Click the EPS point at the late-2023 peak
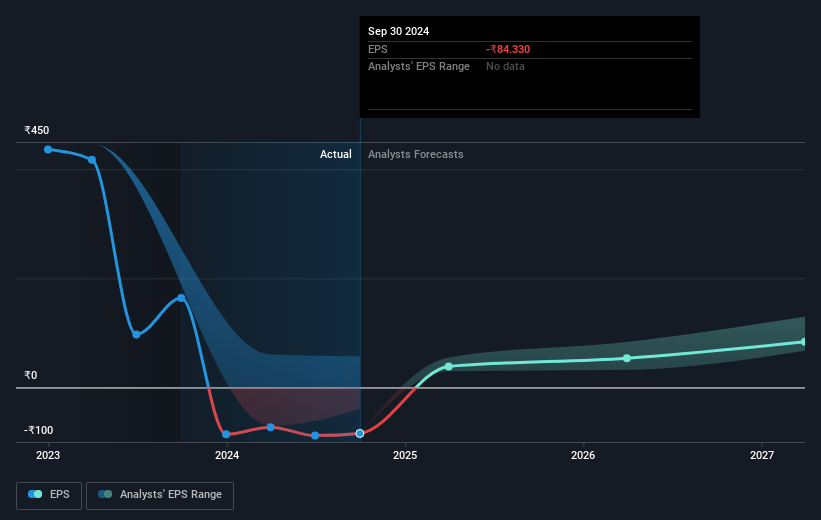Viewport: 821px width, 520px height. coord(181,298)
